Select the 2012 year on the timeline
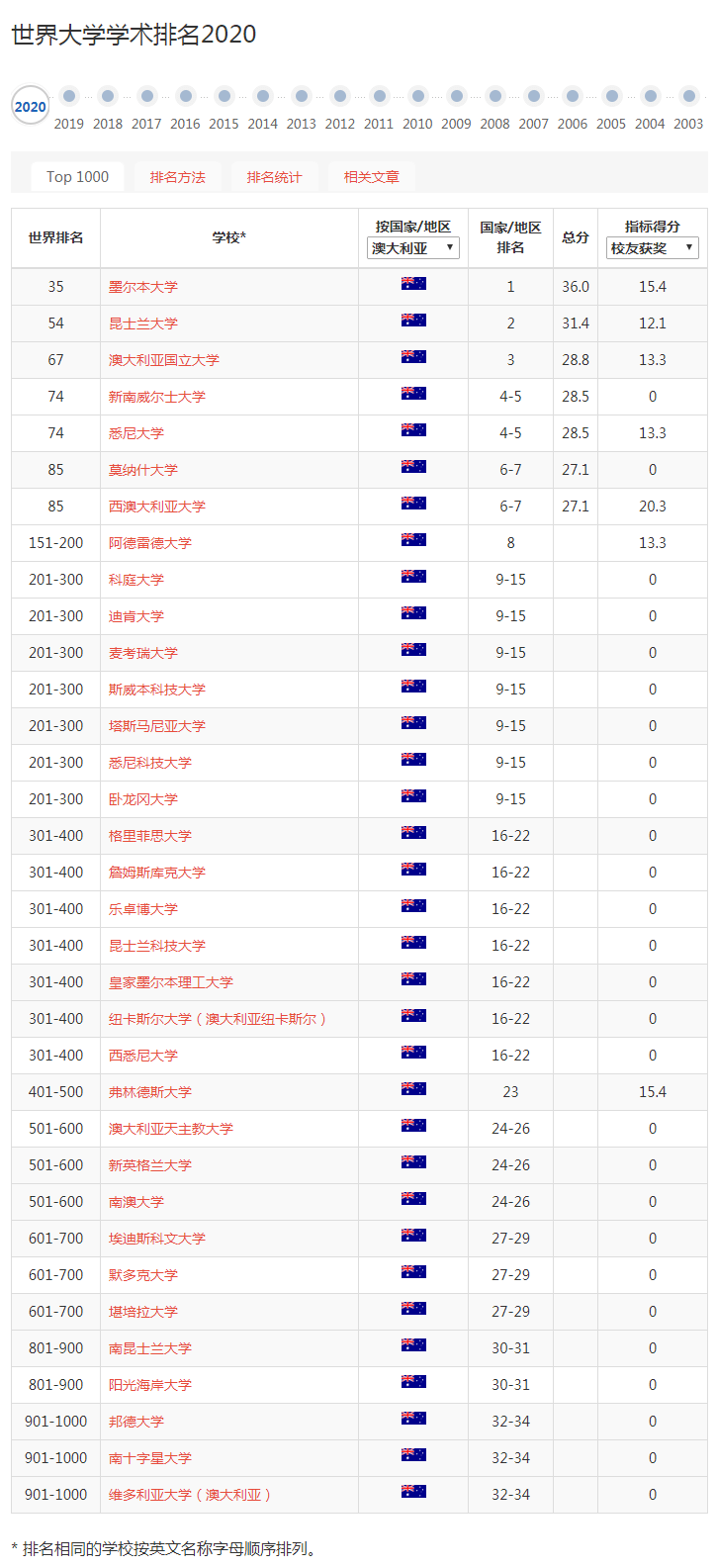The image size is (716, 1568). [340, 97]
